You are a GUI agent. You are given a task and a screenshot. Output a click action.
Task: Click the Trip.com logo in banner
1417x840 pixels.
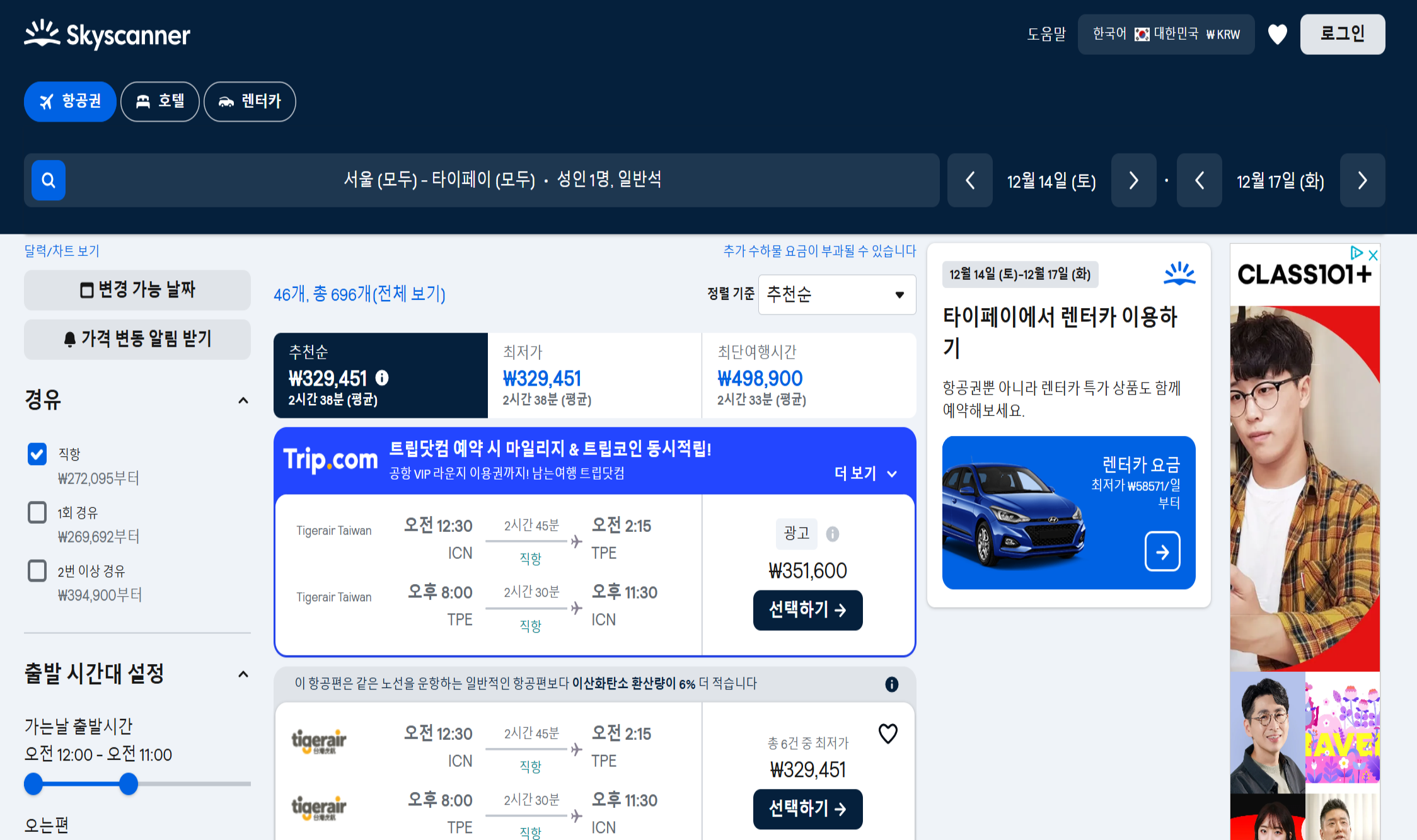[x=330, y=459]
